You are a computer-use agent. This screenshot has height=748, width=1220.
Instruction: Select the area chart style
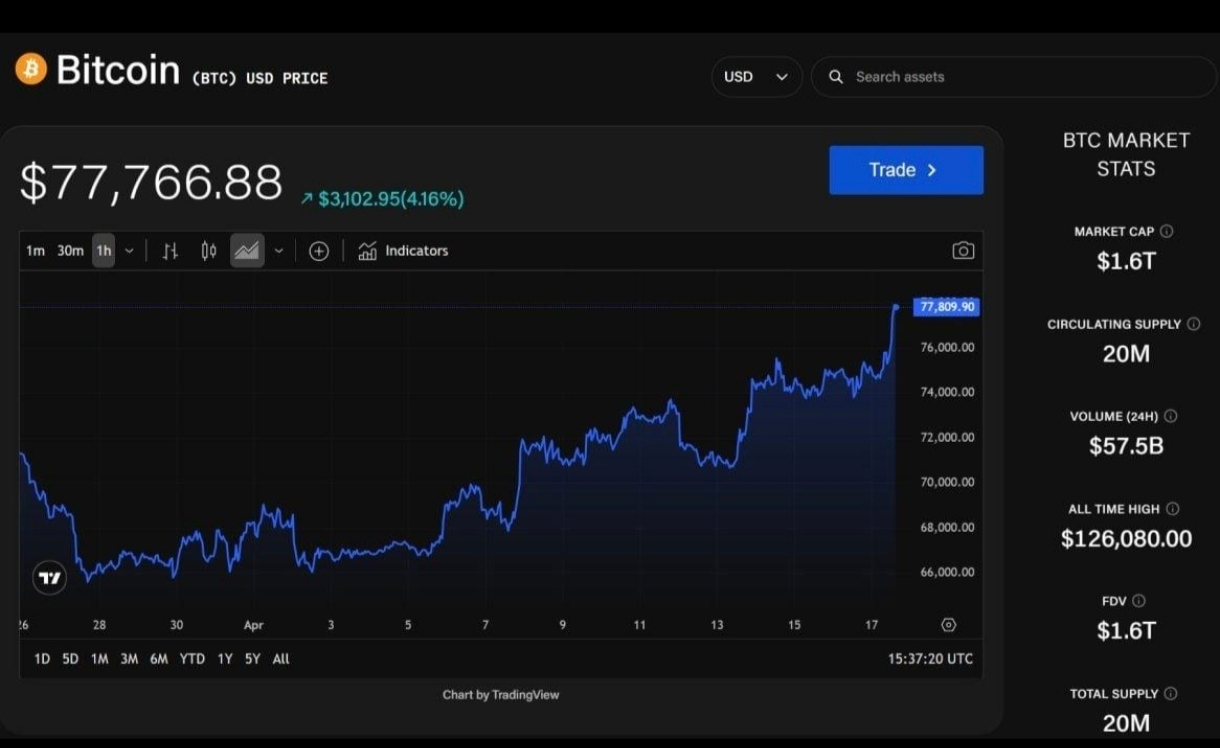[247, 251]
